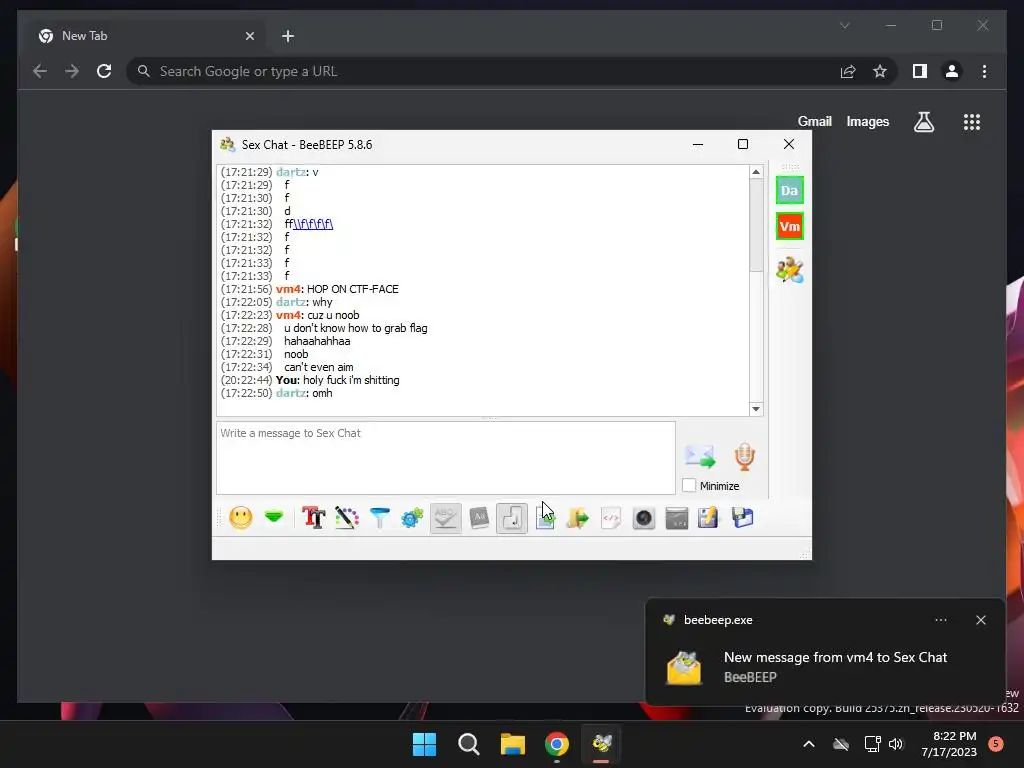
Task: Open Search Labs flask icon
Action: click(x=923, y=121)
